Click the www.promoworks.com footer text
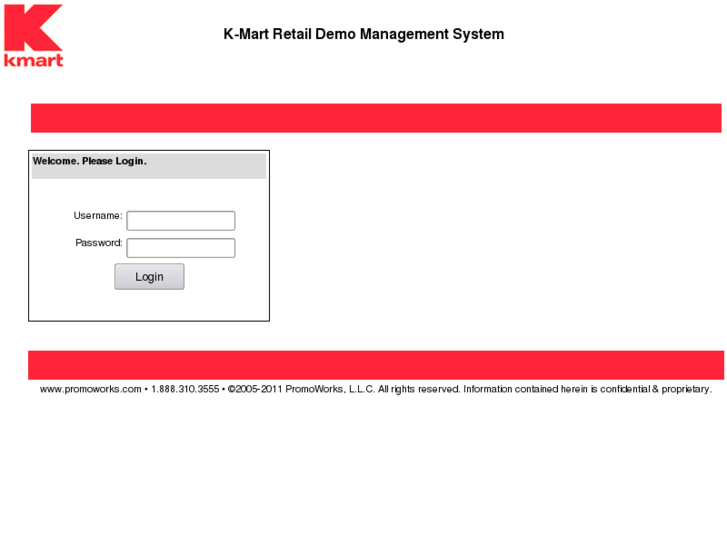This screenshot has height=545, width=727. point(90,389)
